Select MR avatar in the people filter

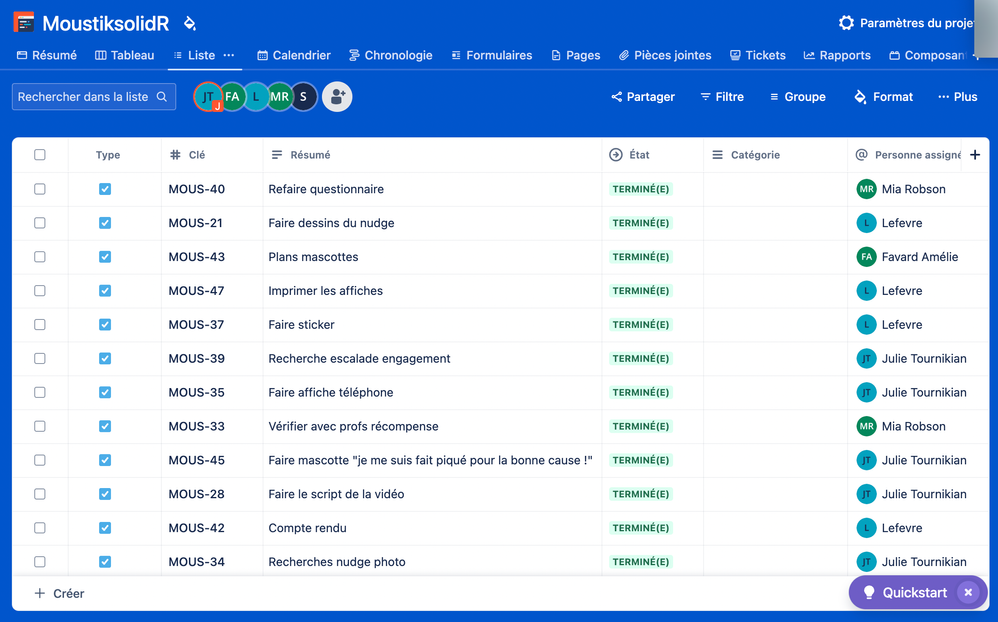279,97
